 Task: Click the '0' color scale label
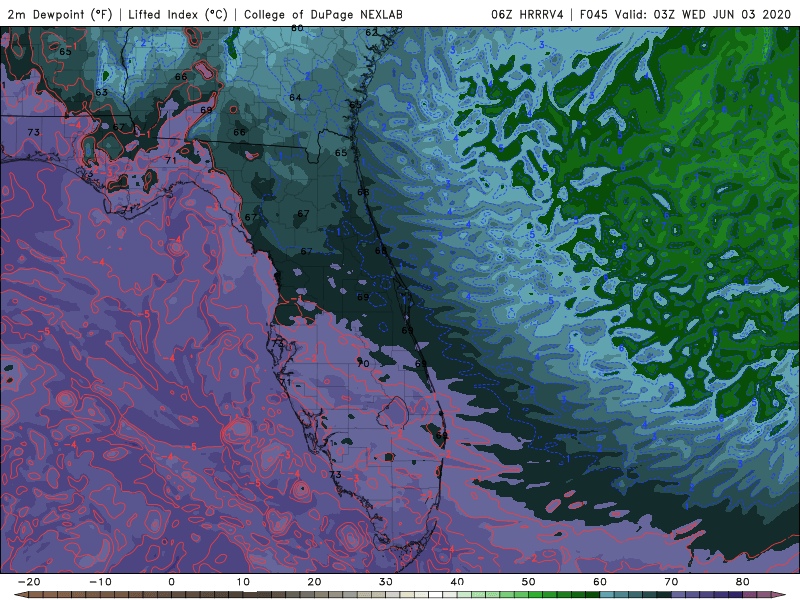tap(171, 582)
